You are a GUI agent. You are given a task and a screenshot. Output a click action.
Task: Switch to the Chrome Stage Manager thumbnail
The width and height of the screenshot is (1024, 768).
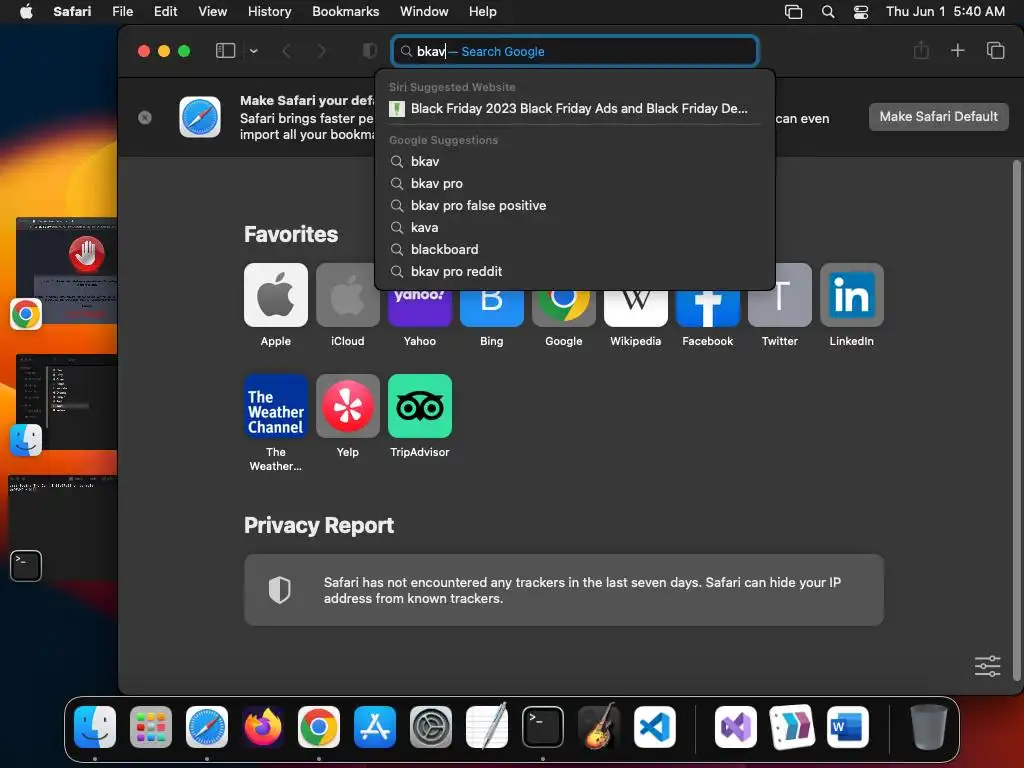67,271
